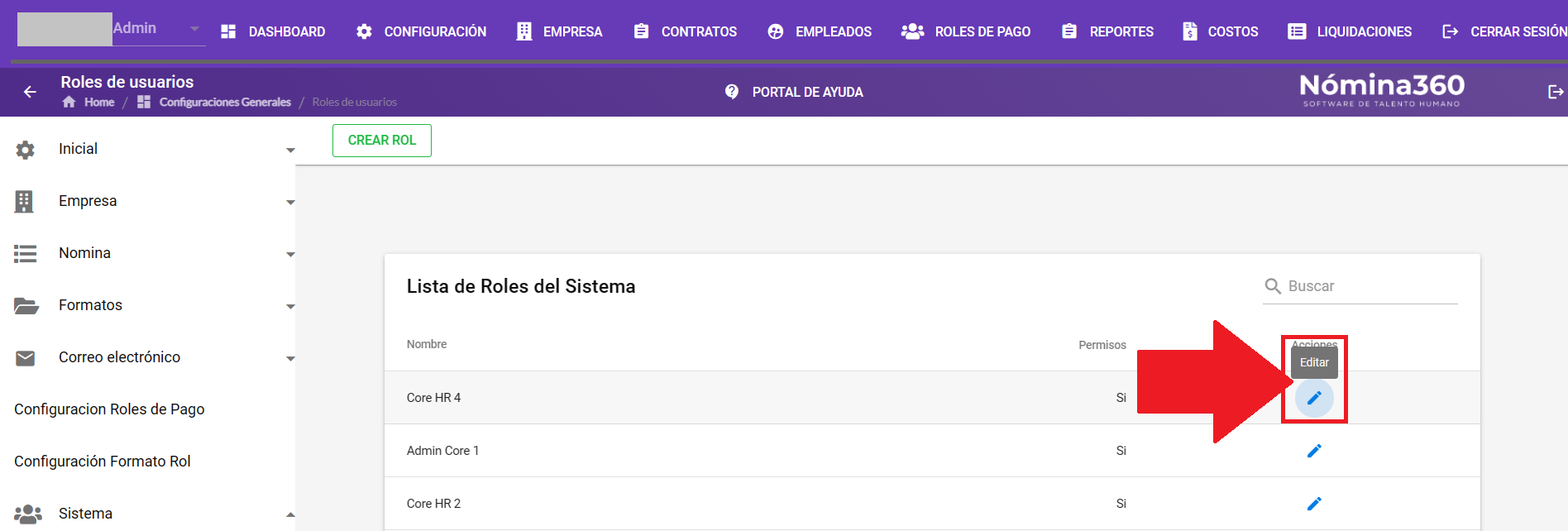The height and width of the screenshot is (531, 1568).
Task: Sort by the Nombre column header
Action: [x=427, y=344]
